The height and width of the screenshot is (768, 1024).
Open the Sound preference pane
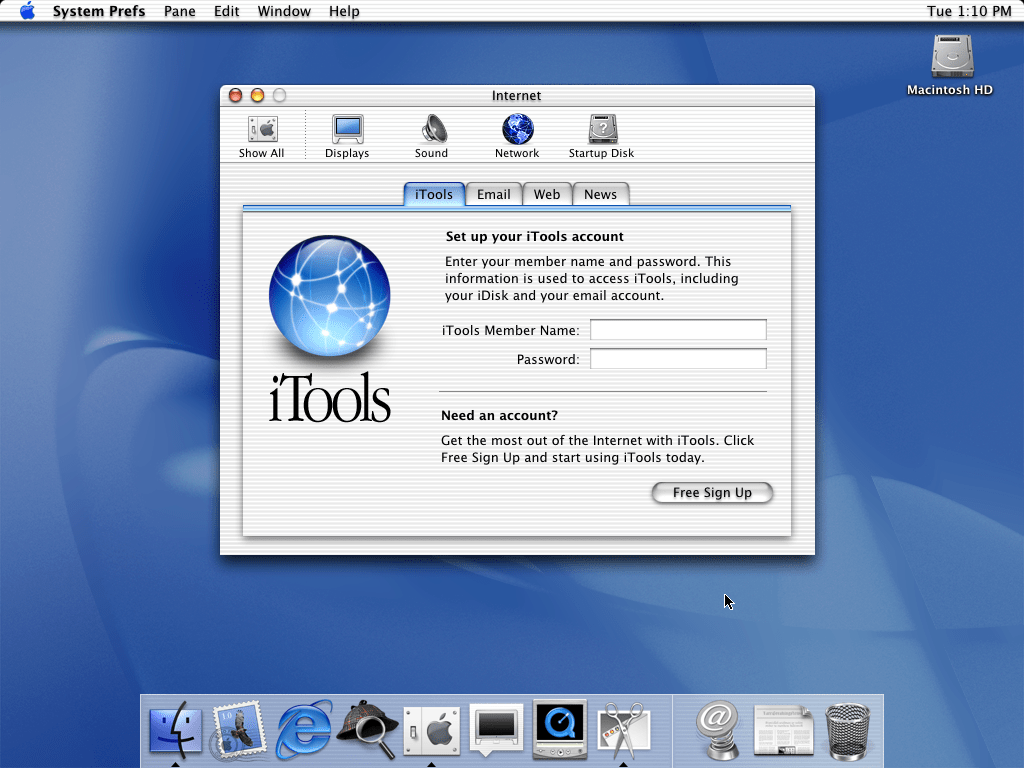click(432, 136)
